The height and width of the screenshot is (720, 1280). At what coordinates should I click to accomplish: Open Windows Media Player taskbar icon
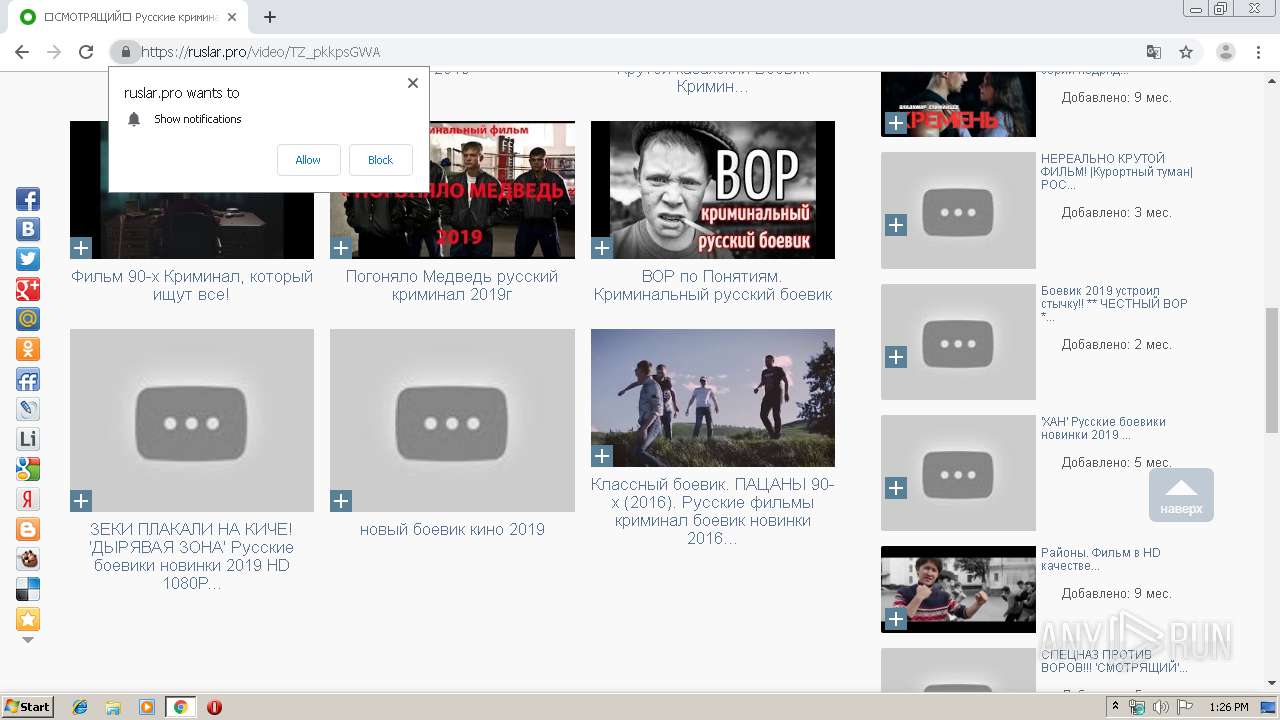tap(147, 707)
